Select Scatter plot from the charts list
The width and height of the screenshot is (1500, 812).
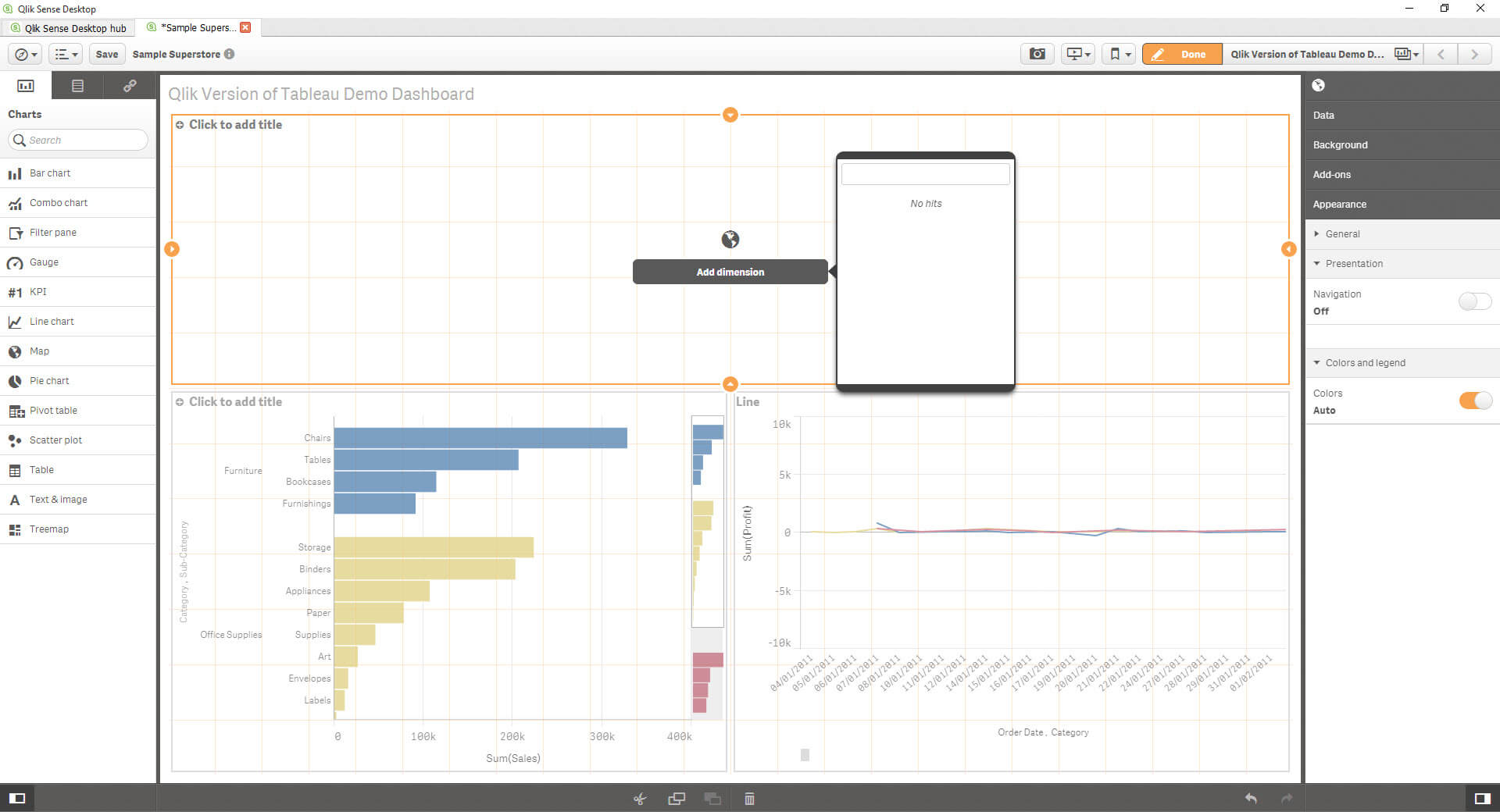pyautogui.click(x=78, y=440)
